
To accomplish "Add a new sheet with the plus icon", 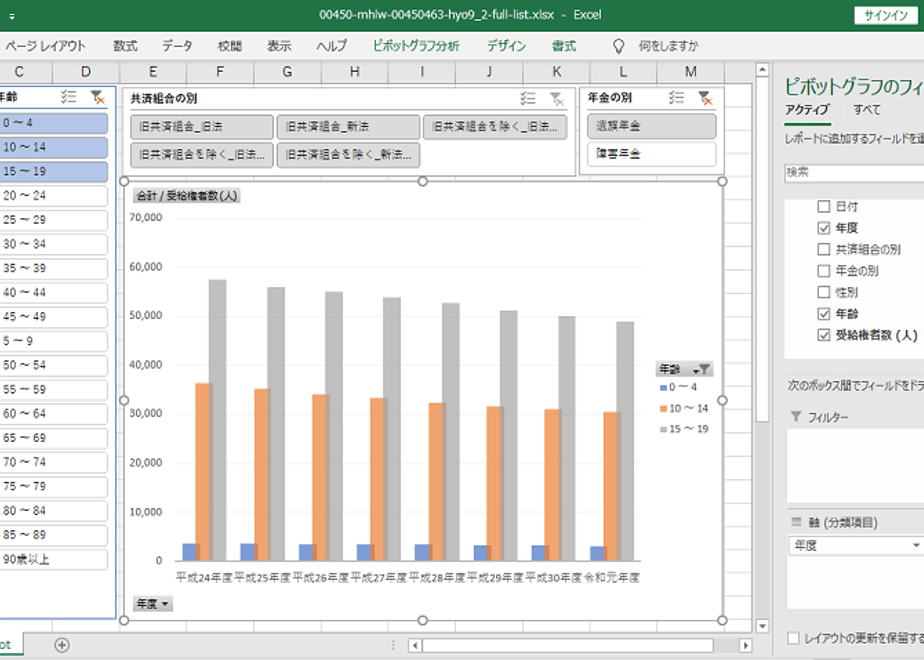I will [x=62, y=645].
